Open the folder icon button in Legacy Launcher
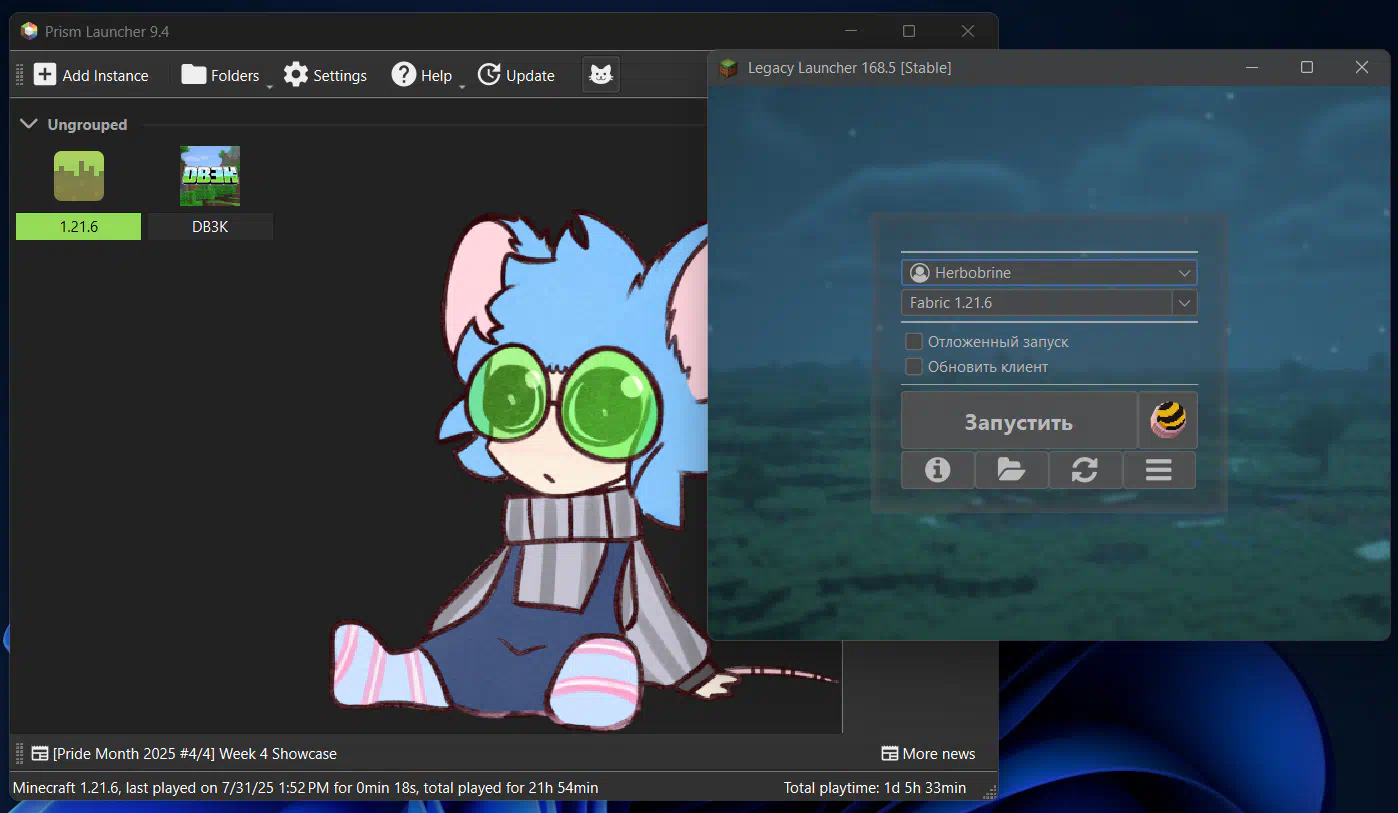The height and width of the screenshot is (813, 1398). click(1012, 470)
